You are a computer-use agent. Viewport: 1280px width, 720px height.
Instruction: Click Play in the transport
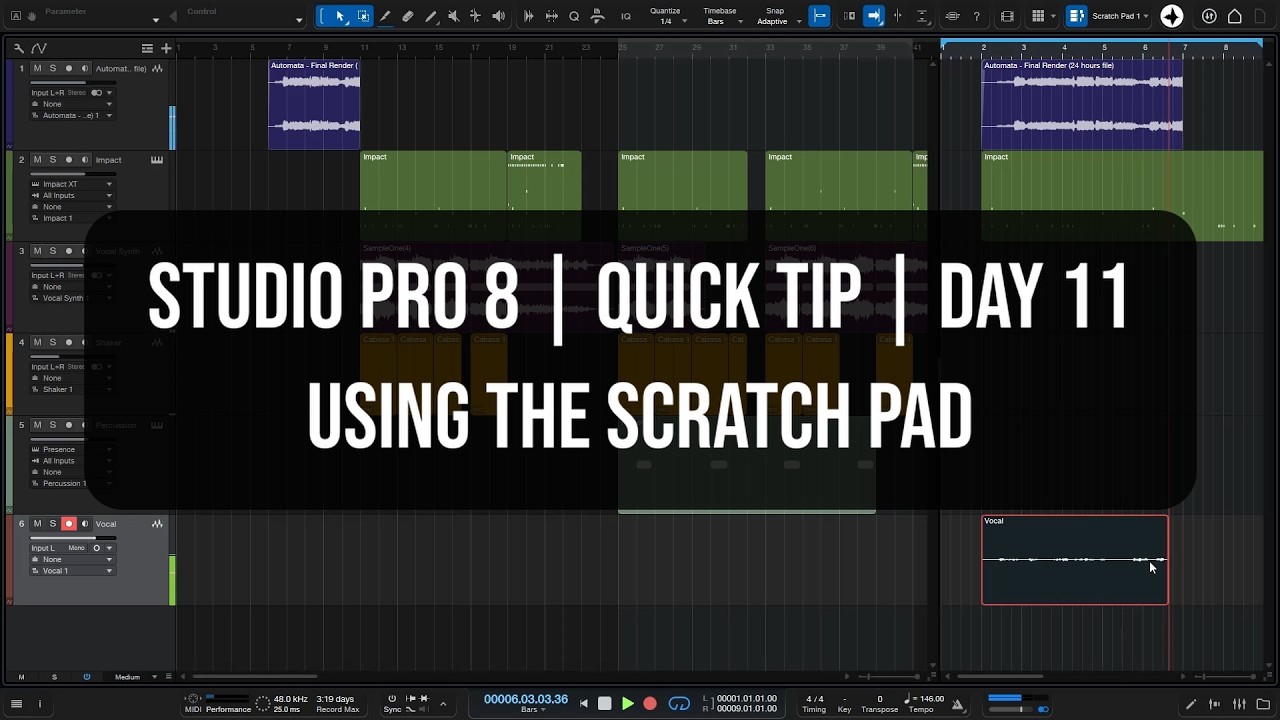pos(628,704)
